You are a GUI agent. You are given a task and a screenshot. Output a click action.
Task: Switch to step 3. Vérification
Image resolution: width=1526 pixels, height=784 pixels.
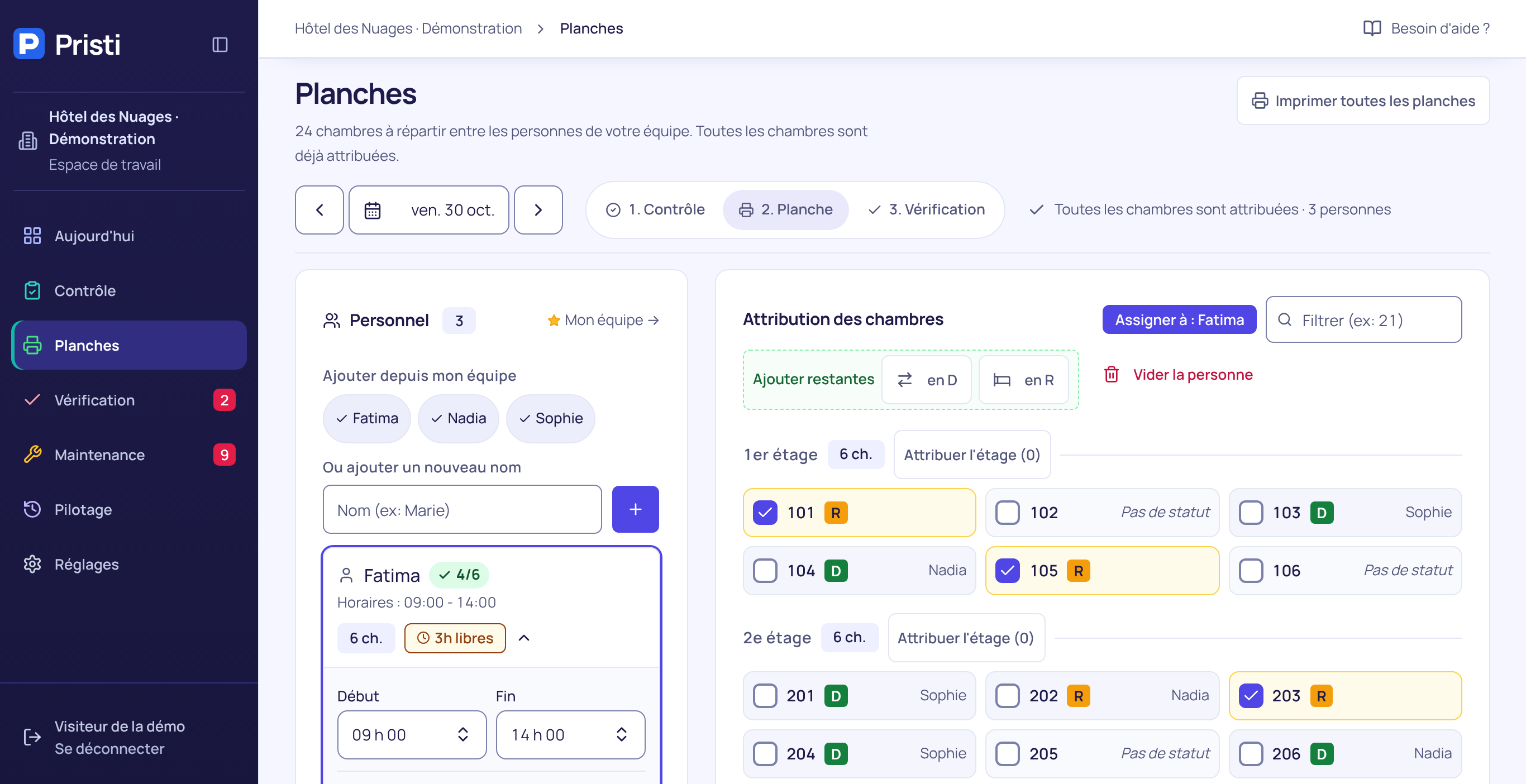click(926, 209)
